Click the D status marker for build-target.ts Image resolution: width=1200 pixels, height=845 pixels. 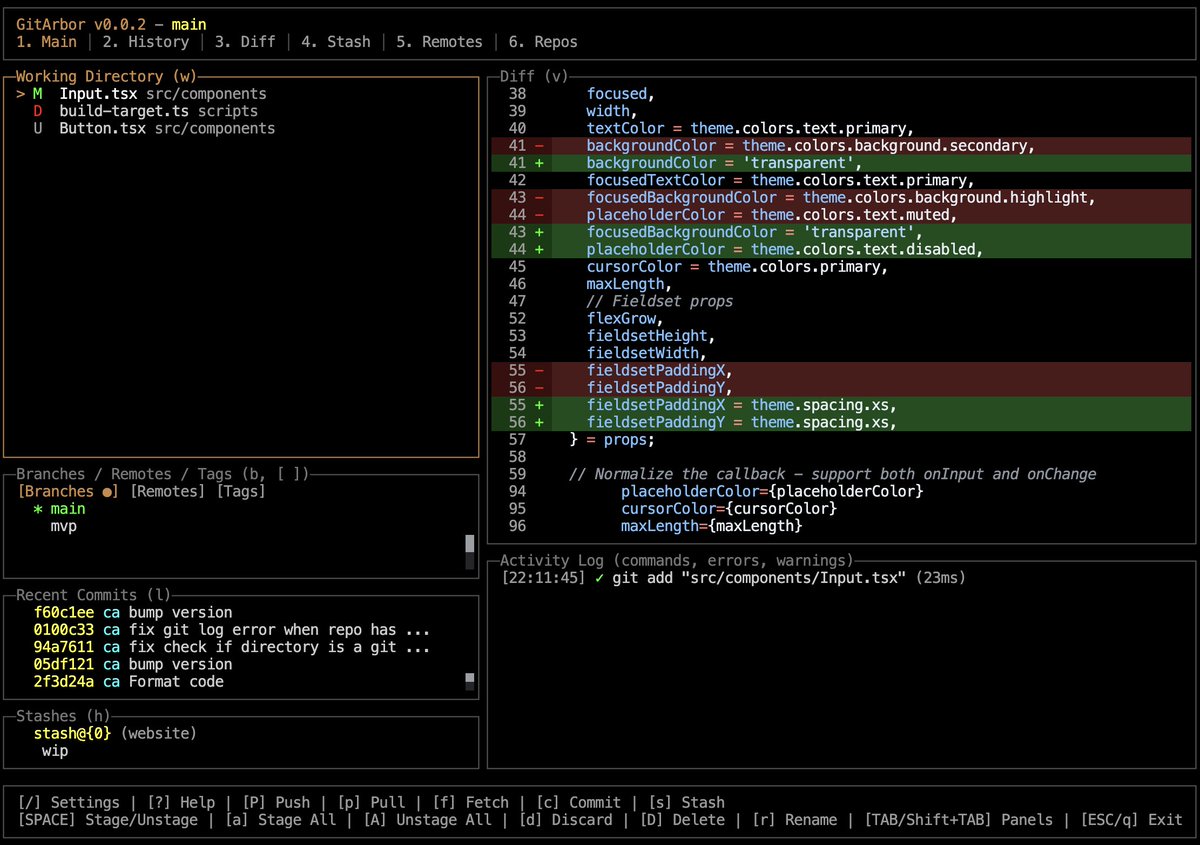(x=38, y=111)
